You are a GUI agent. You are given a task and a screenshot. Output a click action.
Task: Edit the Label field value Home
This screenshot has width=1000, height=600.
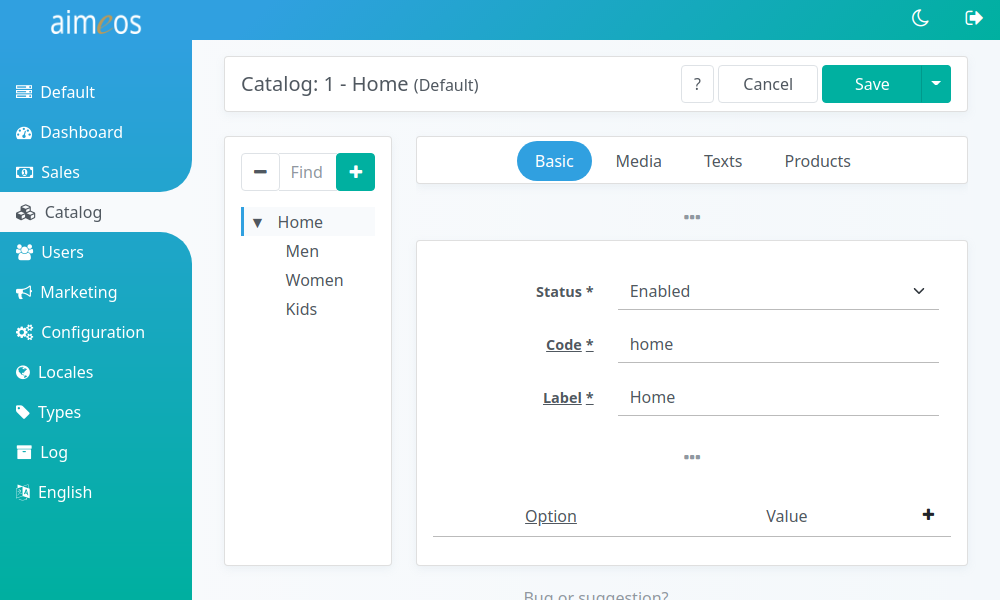(778, 397)
